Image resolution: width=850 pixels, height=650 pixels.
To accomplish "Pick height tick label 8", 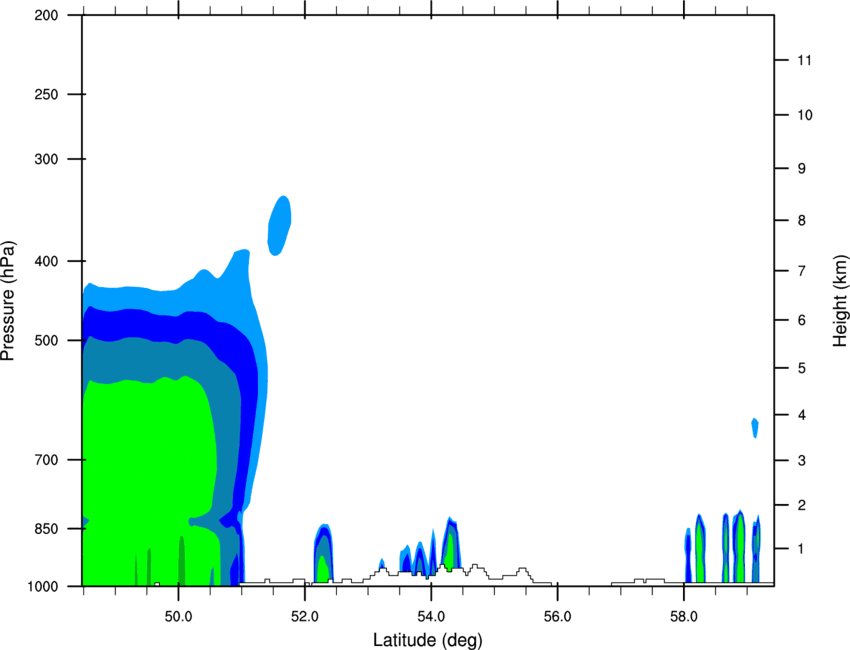I will (802, 220).
